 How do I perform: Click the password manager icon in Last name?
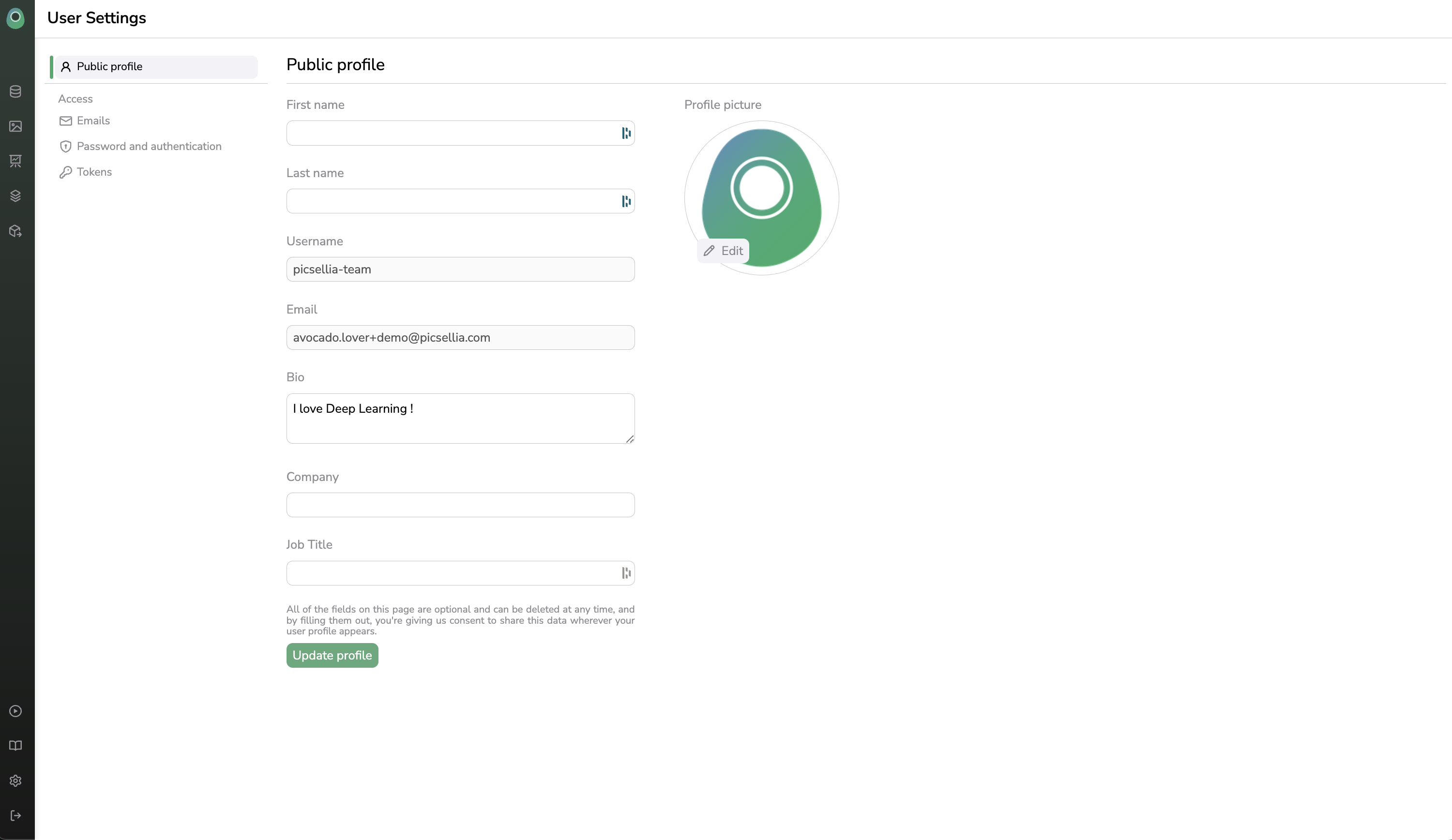click(626, 201)
